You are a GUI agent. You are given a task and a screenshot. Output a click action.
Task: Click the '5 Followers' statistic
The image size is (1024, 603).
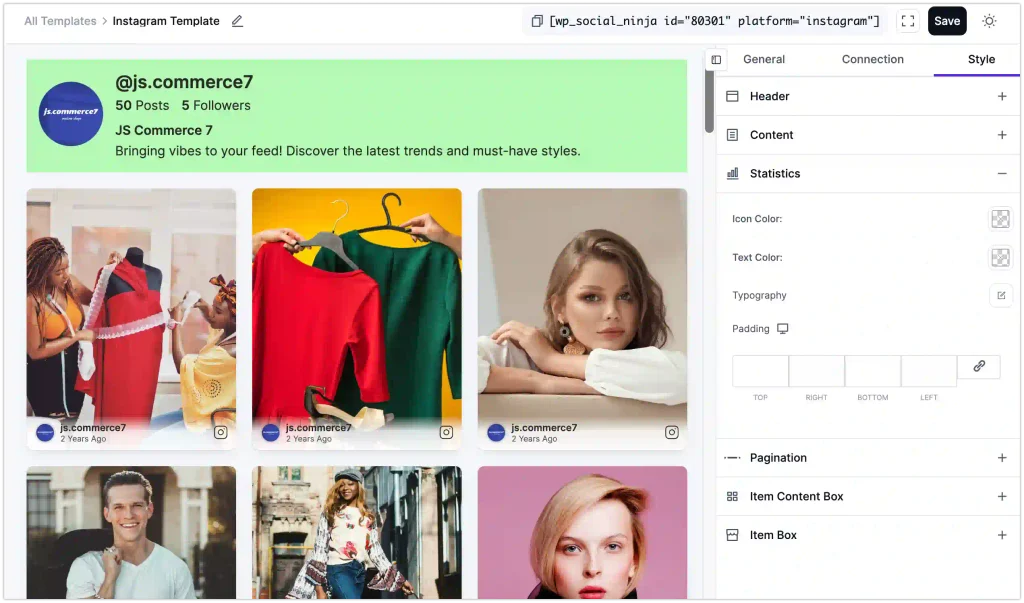coord(216,106)
